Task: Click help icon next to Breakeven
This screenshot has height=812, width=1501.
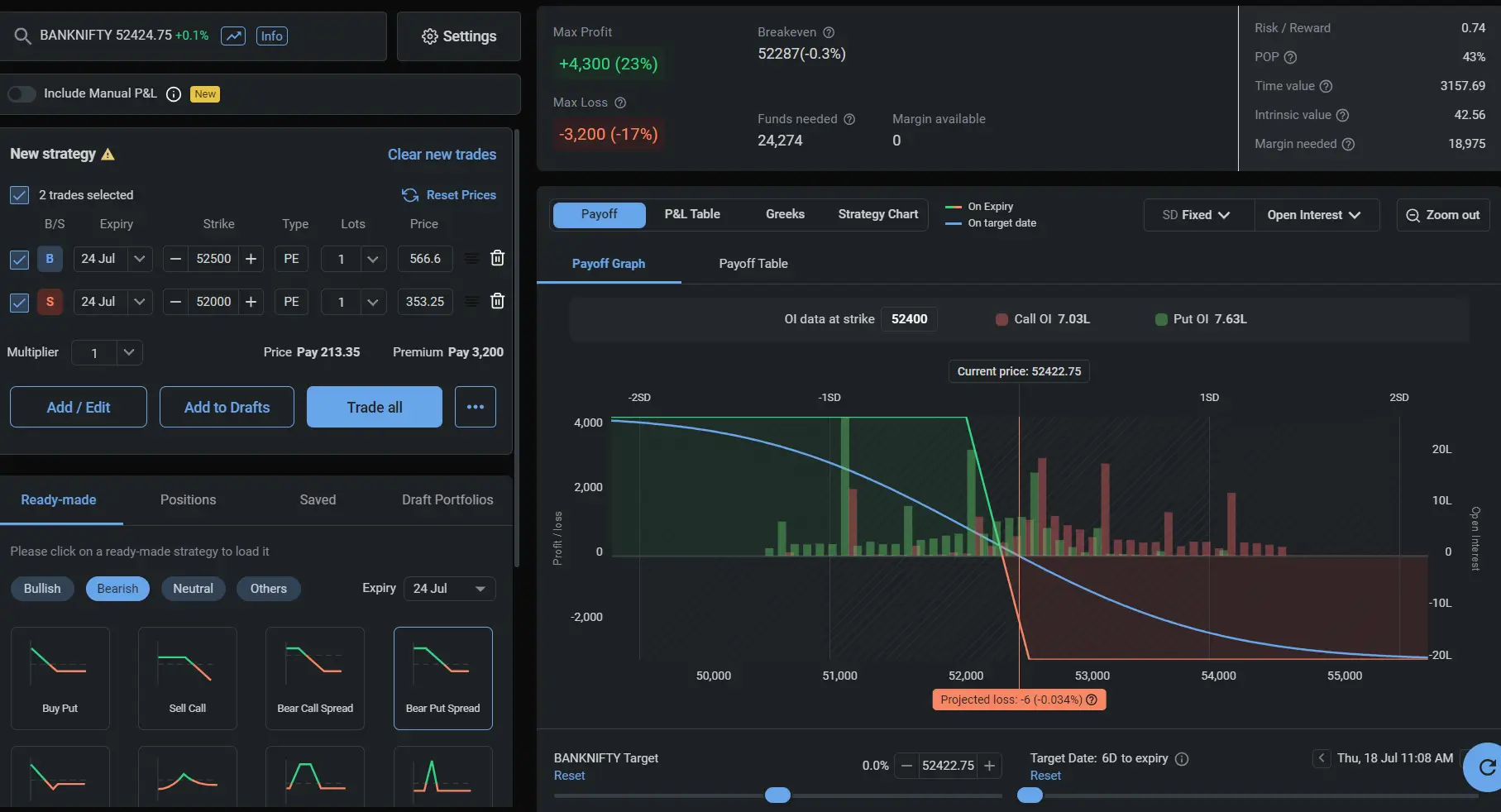Action: point(829,32)
